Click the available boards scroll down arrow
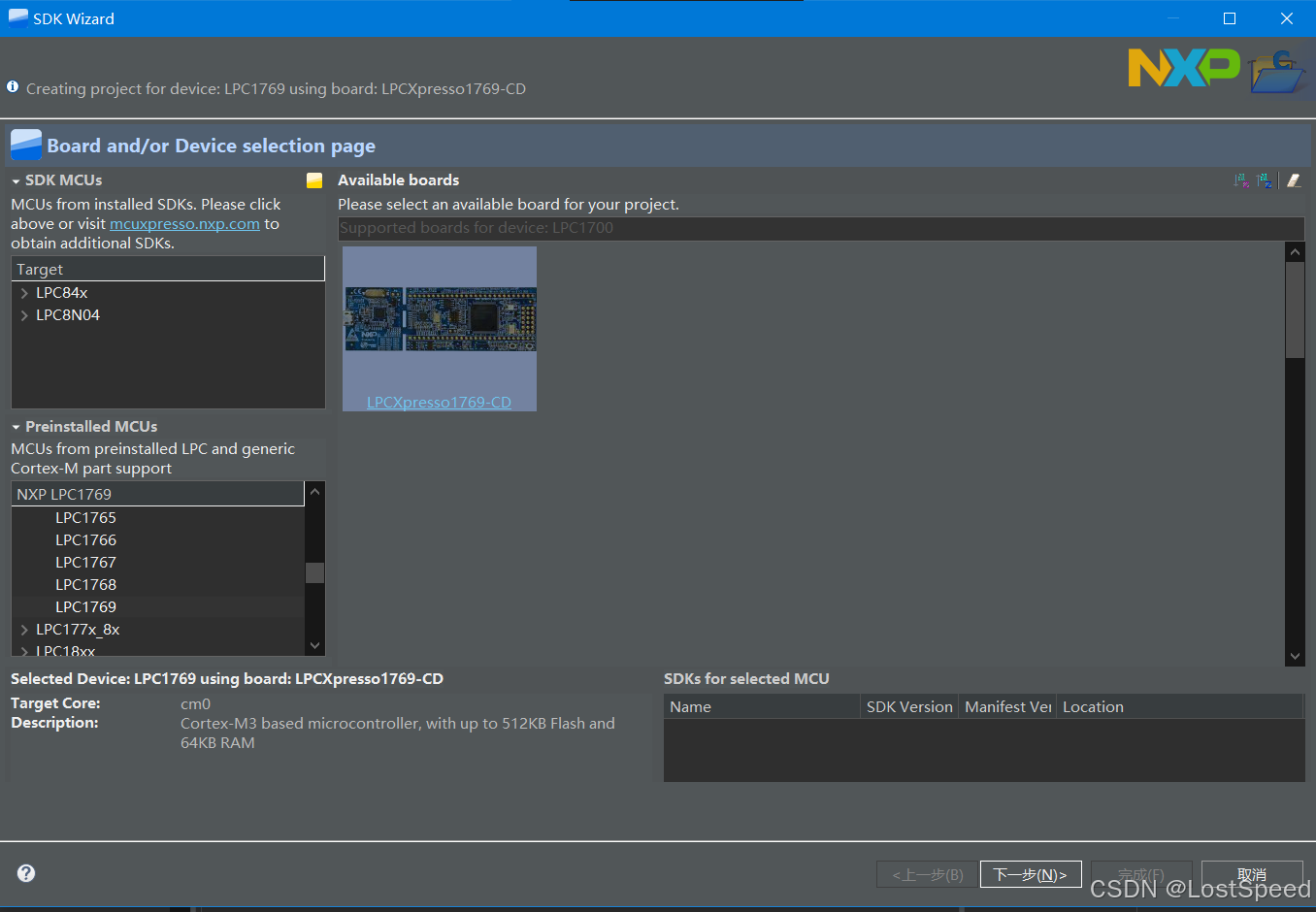The width and height of the screenshot is (1316, 912). pos(1295,656)
